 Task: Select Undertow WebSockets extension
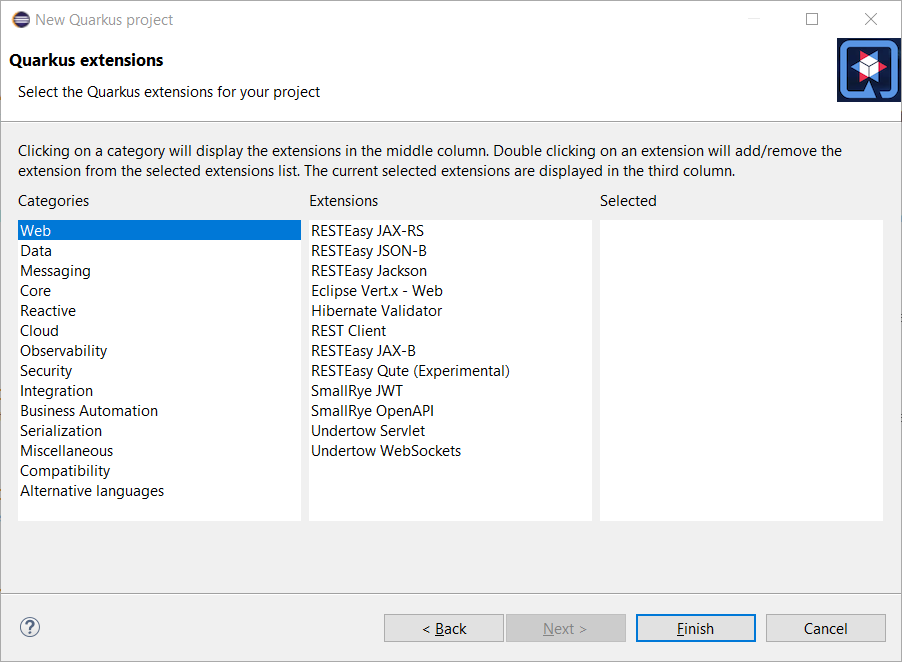(386, 451)
